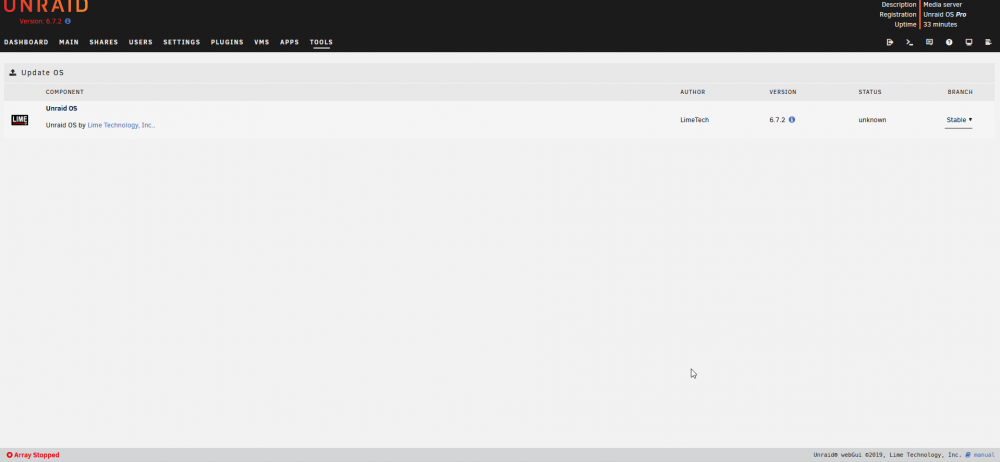This screenshot has width=1000, height=462.
Task: Click the Author column header
Action: [x=693, y=92]
